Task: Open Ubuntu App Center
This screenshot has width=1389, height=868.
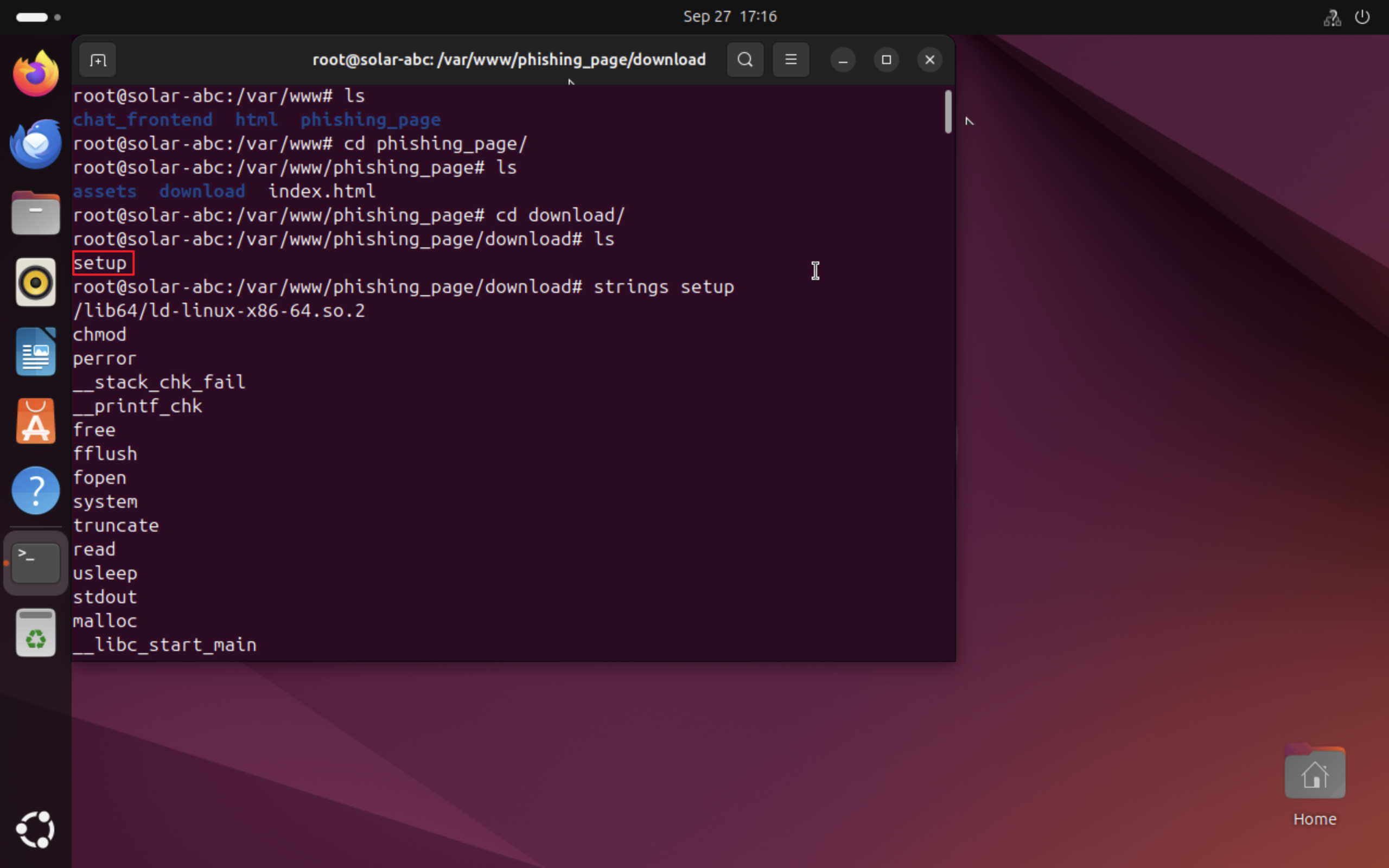Action: [36, 422]
